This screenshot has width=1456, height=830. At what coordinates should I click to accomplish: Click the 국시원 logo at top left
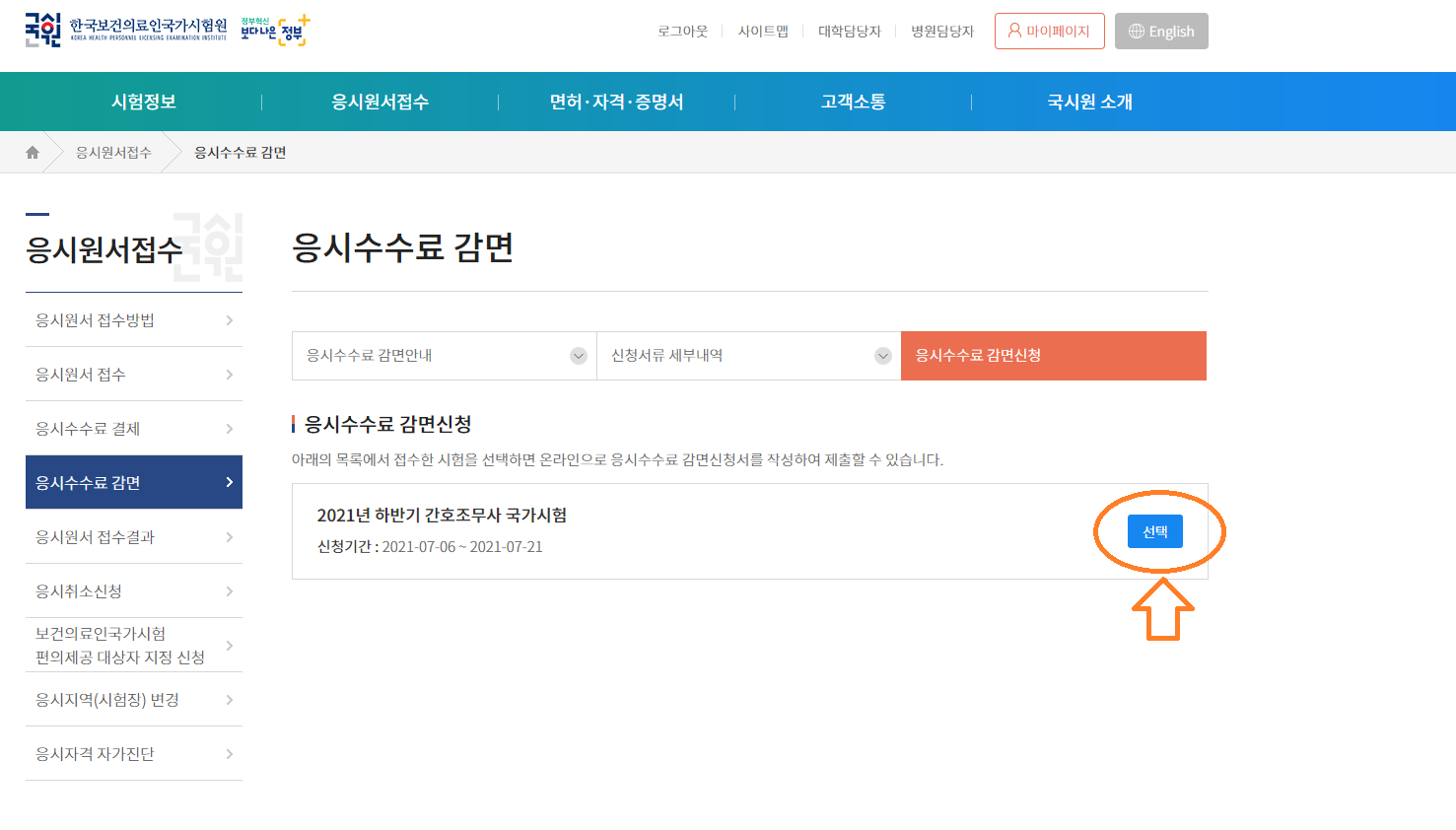coord(125,31)
